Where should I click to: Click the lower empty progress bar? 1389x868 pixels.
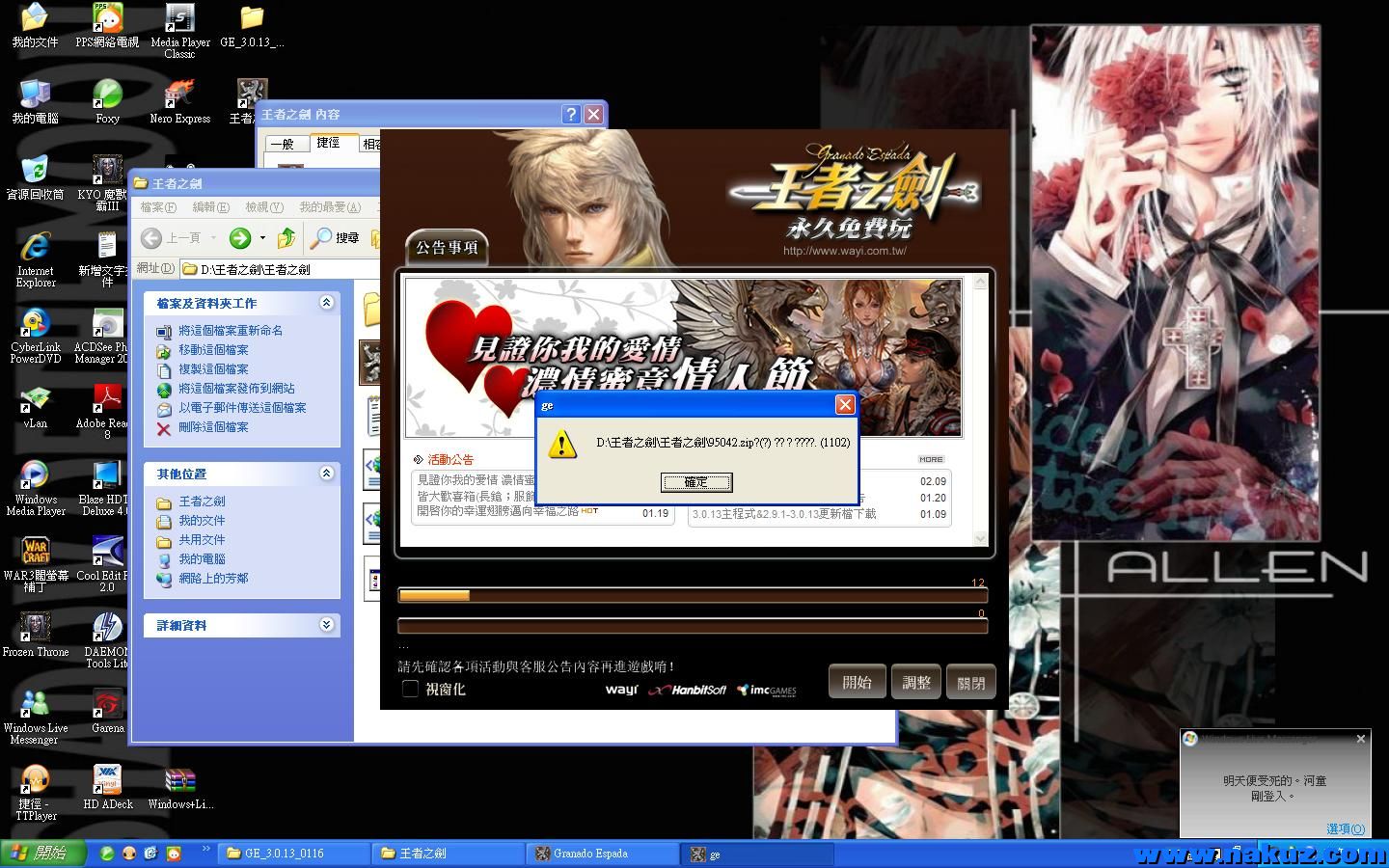coord(693,626)
